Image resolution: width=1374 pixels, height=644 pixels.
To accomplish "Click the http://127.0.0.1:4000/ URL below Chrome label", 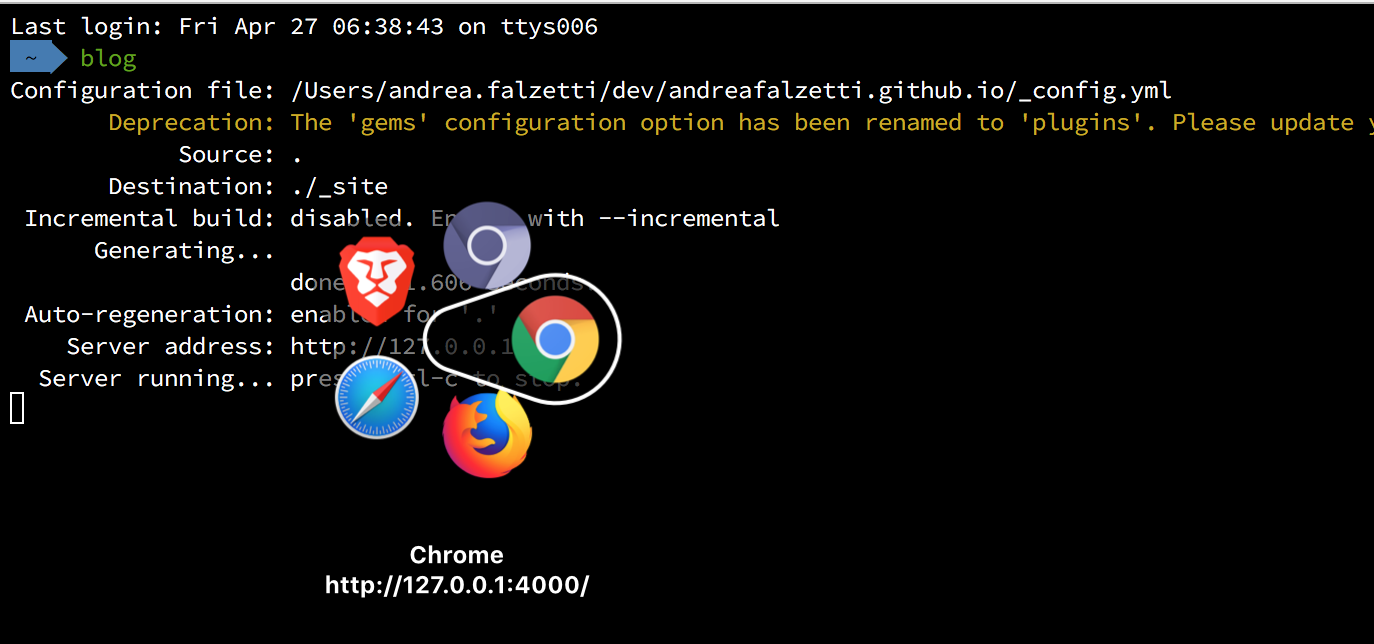I will click(x=457, y=585).
